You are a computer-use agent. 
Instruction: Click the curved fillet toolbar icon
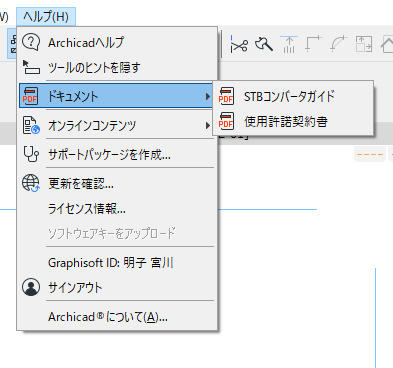339,44
